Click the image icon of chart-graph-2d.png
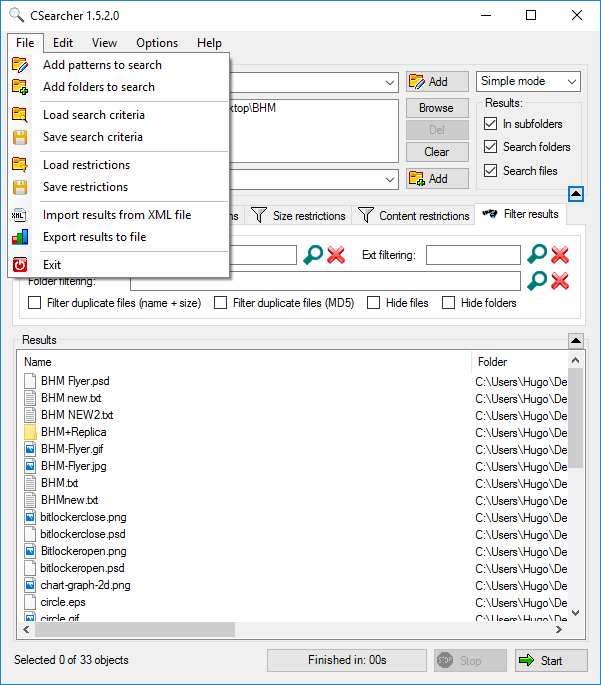This screenshot has width=601, height=685. point(30,585)
